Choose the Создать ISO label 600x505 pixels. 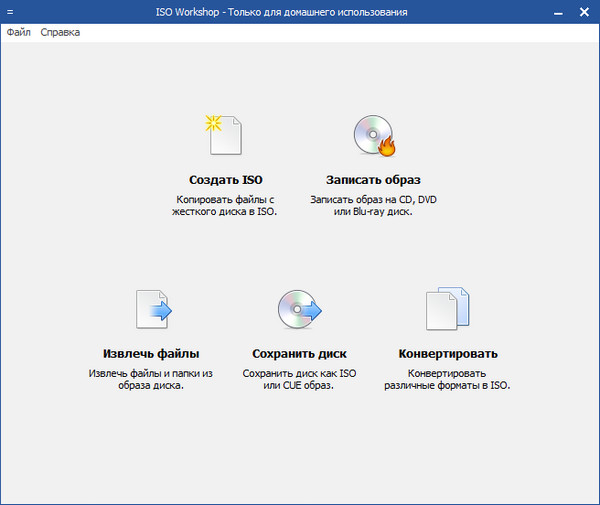(225, 181)
